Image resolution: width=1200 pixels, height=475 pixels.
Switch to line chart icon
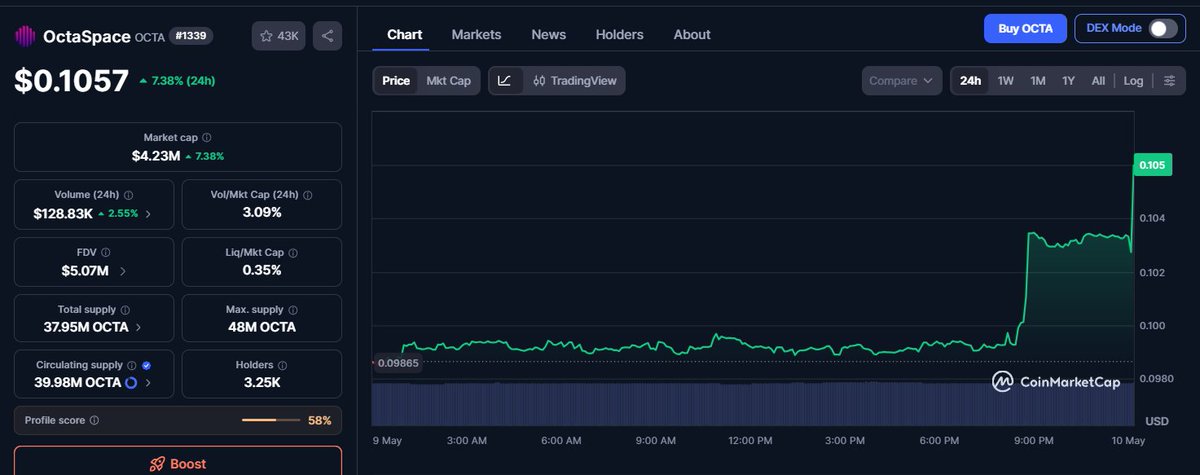point(505,81)
